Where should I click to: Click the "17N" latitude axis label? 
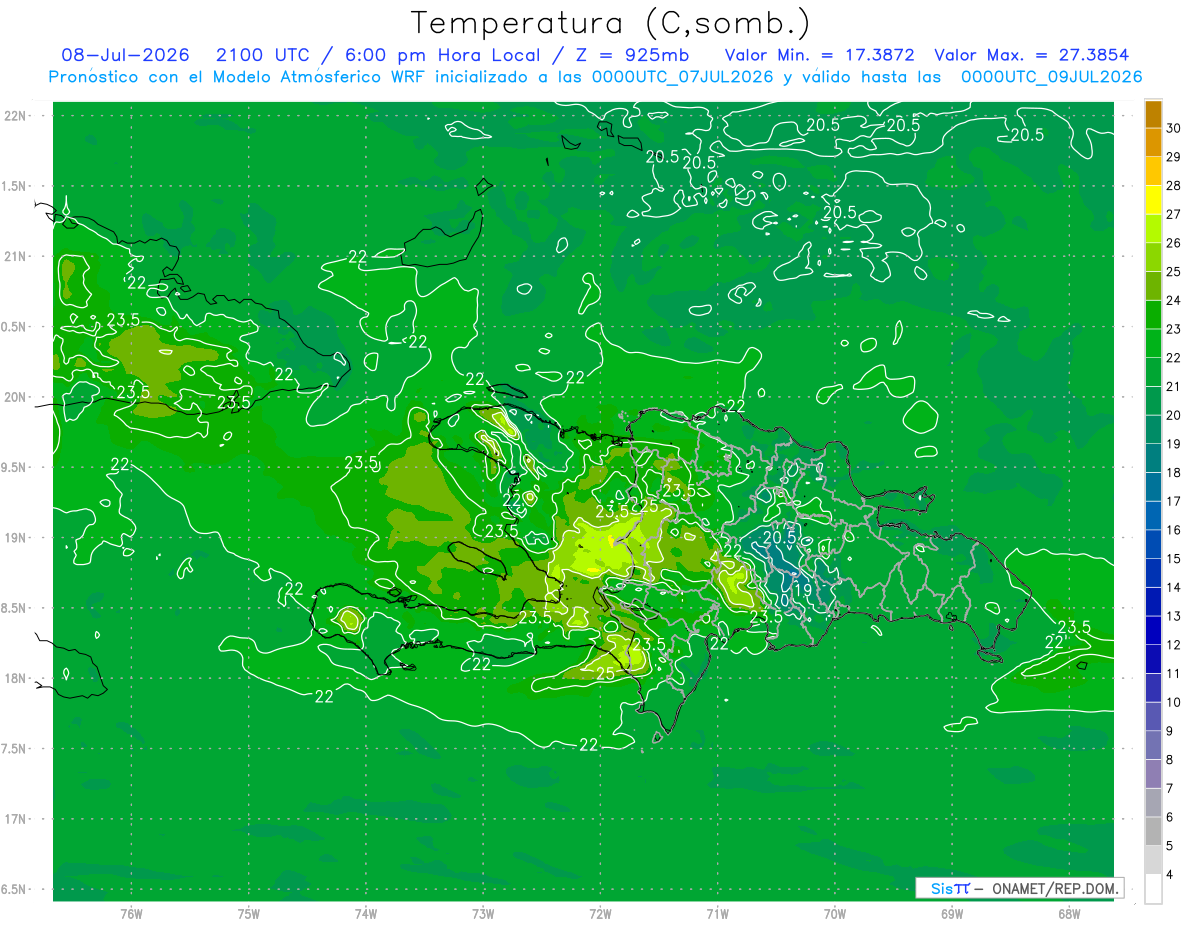tap(15, 819)
